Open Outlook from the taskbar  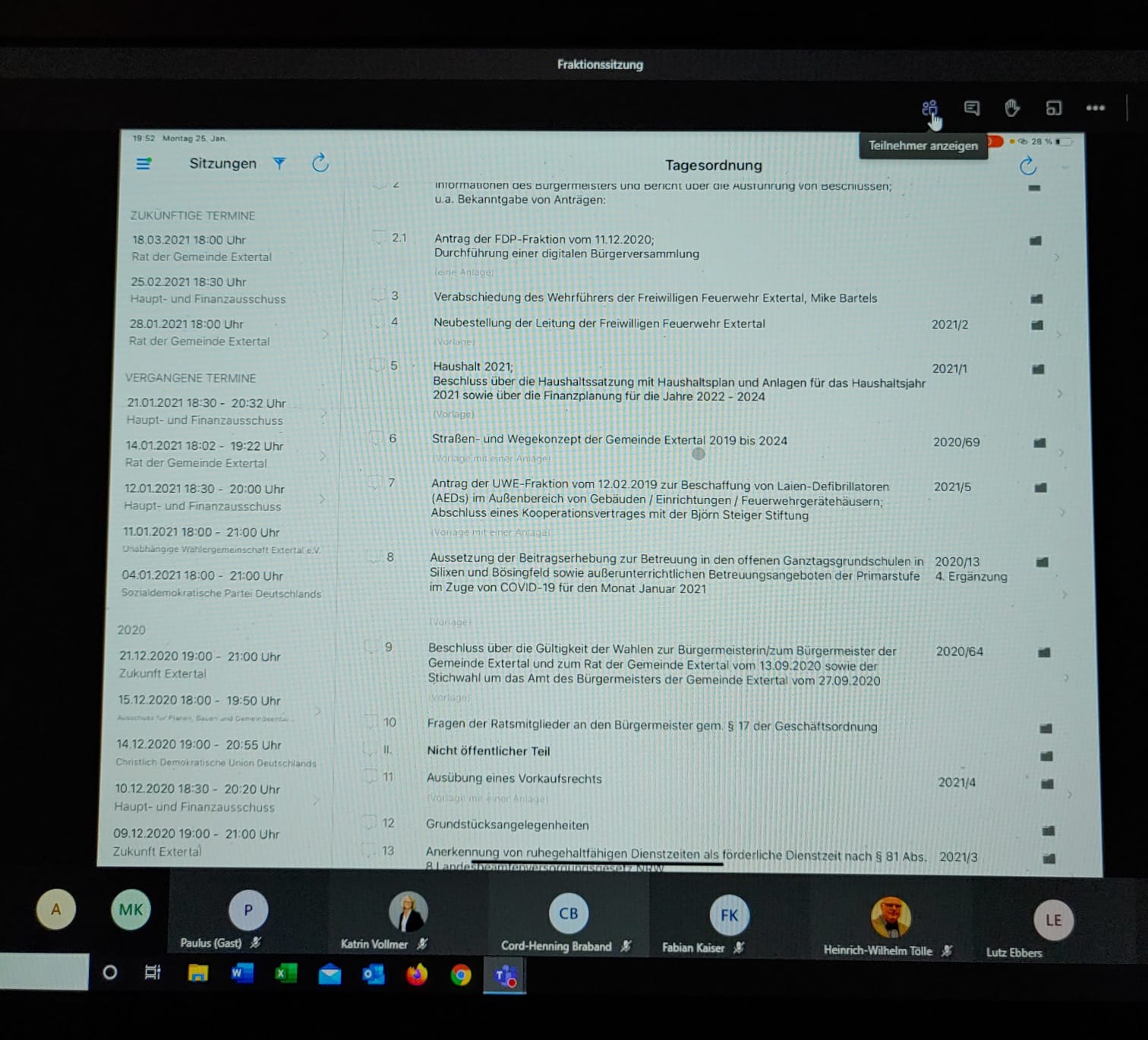[x=373, y=974]
